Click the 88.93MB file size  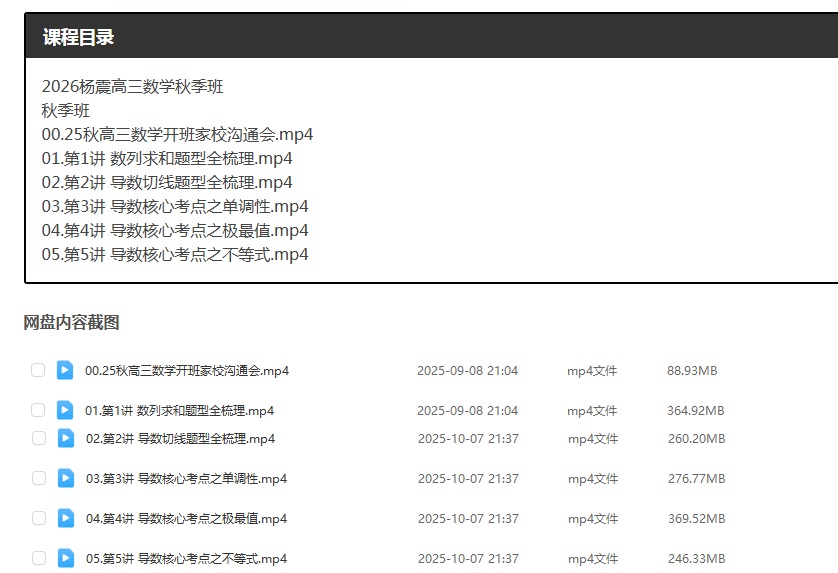point(692,370)
